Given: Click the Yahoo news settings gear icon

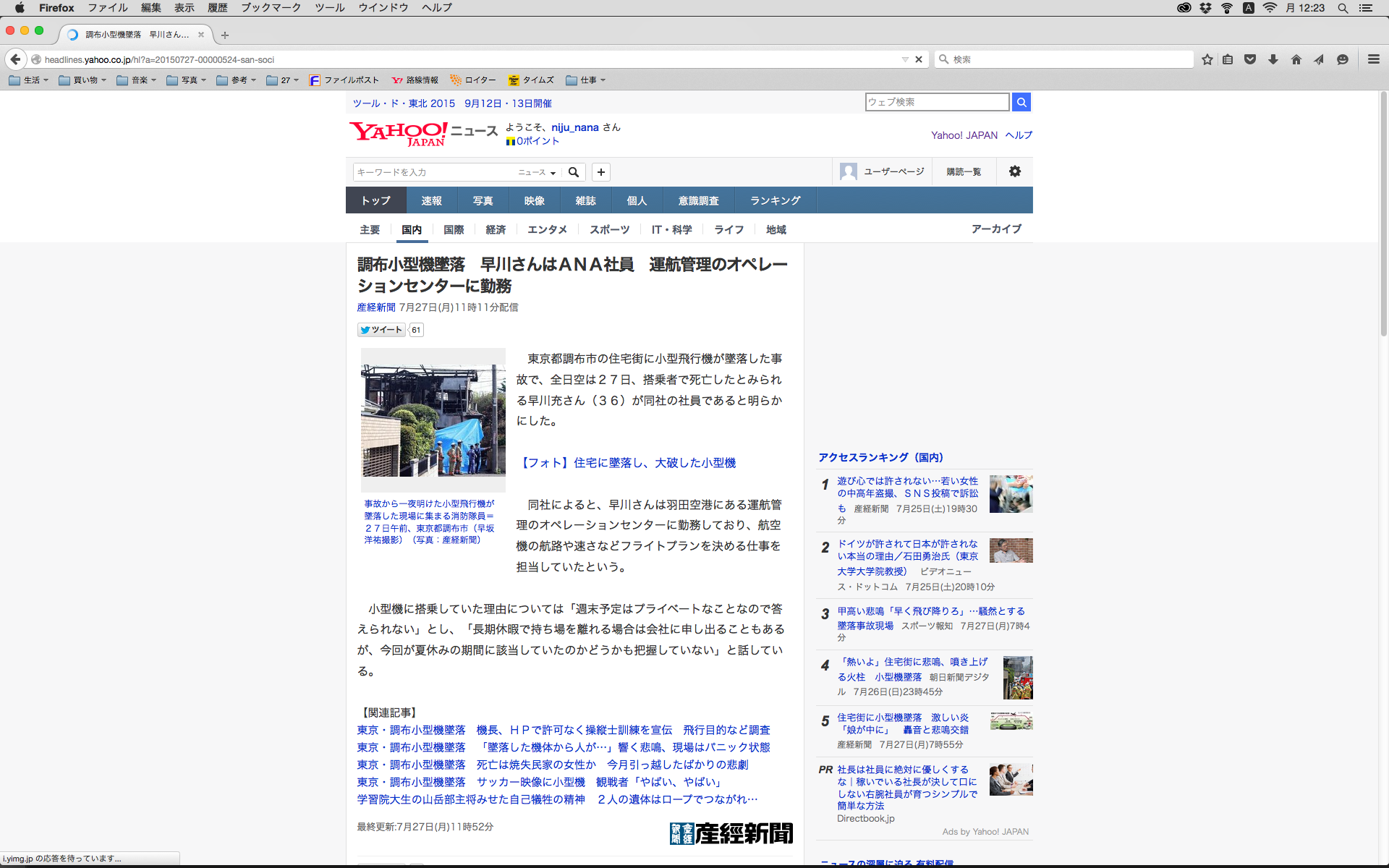Looking at the screenshot, I should click(1015, 171).
